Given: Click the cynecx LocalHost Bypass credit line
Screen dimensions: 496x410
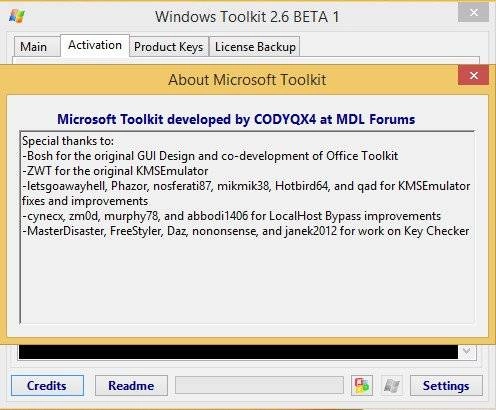Looking at the screenshot, I should tap(231, 216).
